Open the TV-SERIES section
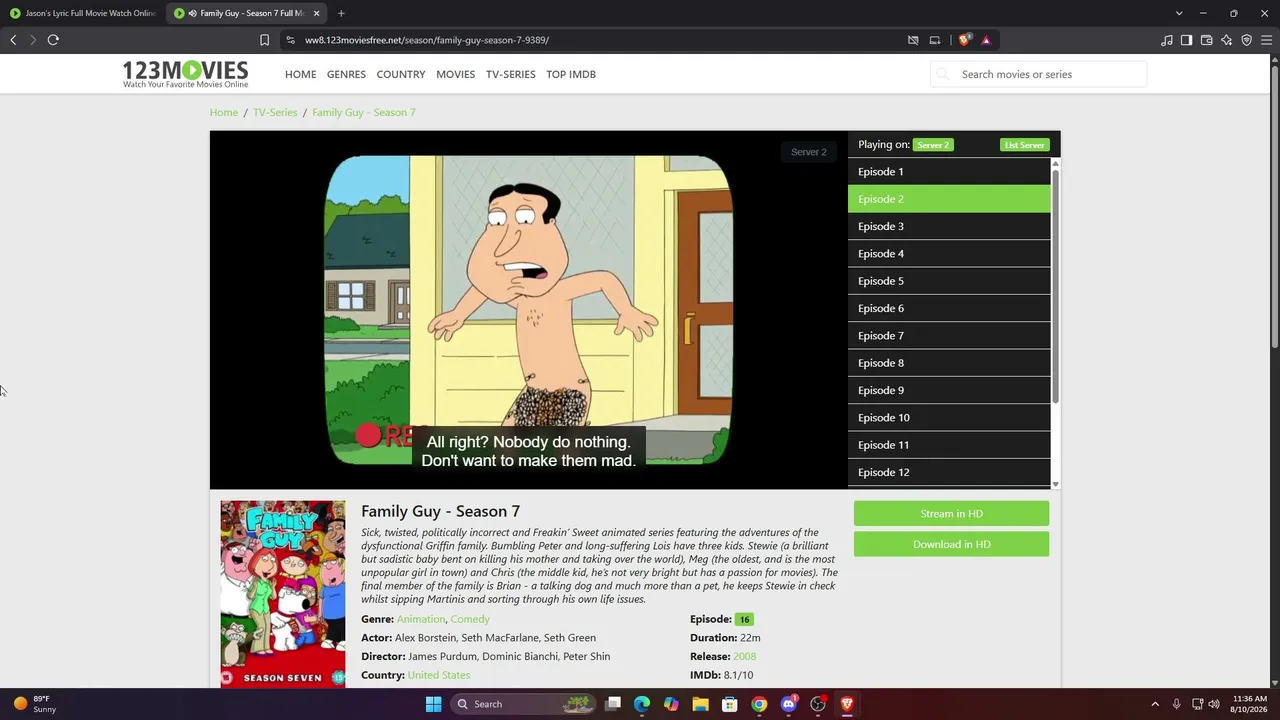The image size is (1280, 720). tap(511, 74)
